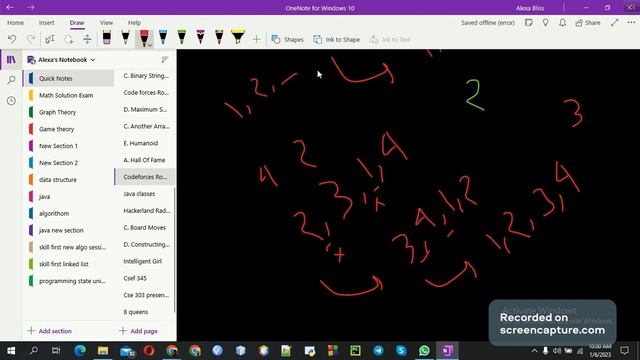Open the C. Board Moves page
640x360 pixels.
coord(145,227)
